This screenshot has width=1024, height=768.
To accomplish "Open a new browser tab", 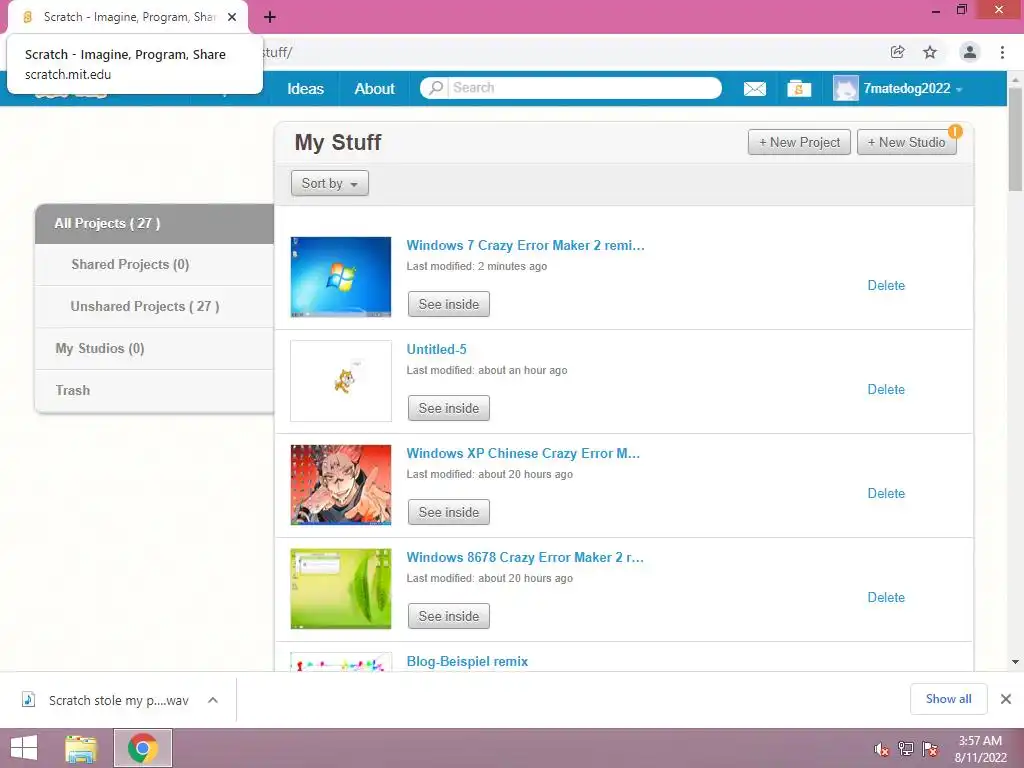I will coord(270,17).
